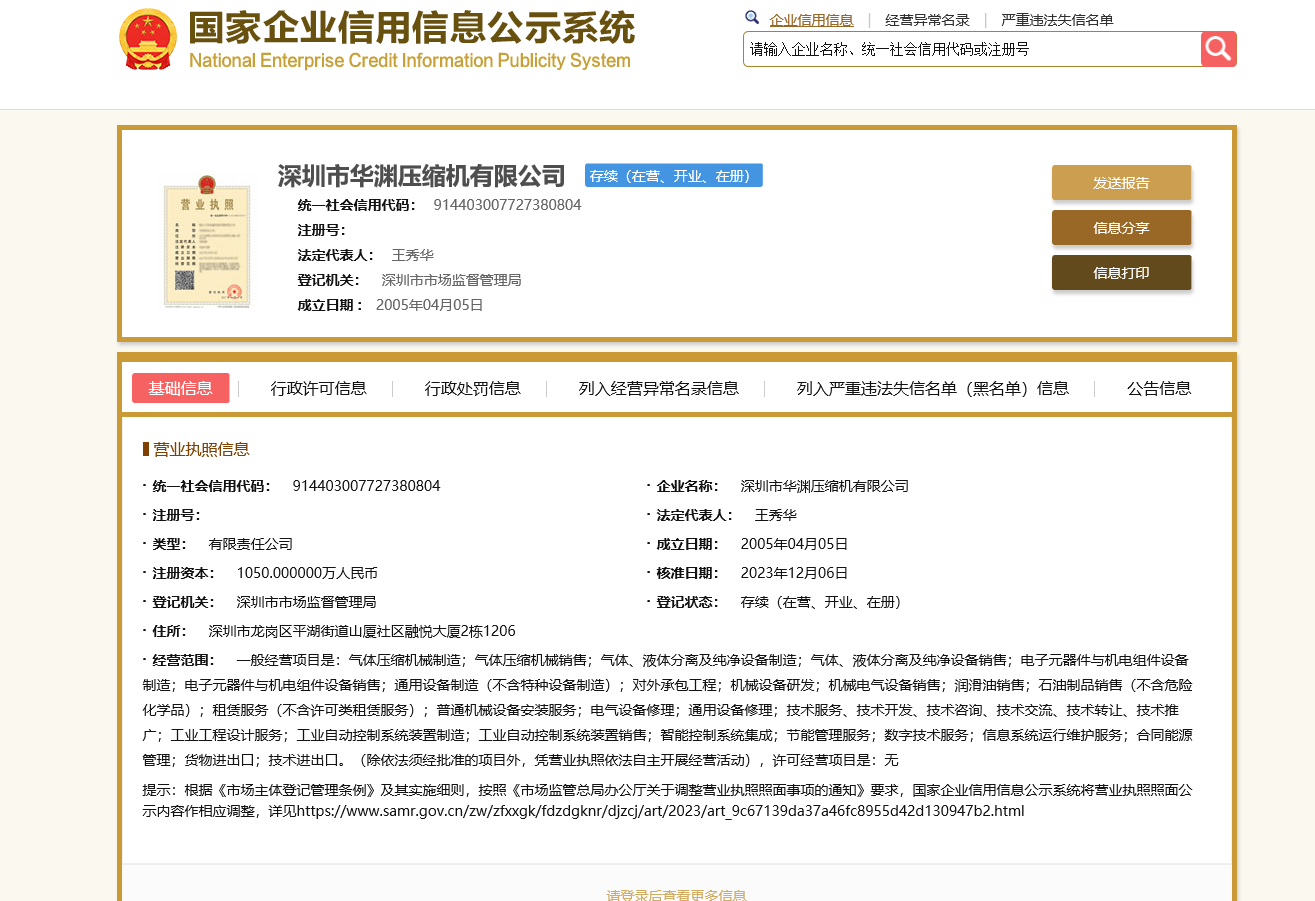Click the 存续（在营、开业、在册）status badge
Screen dimensions: 1315x901
coord(673,176)
